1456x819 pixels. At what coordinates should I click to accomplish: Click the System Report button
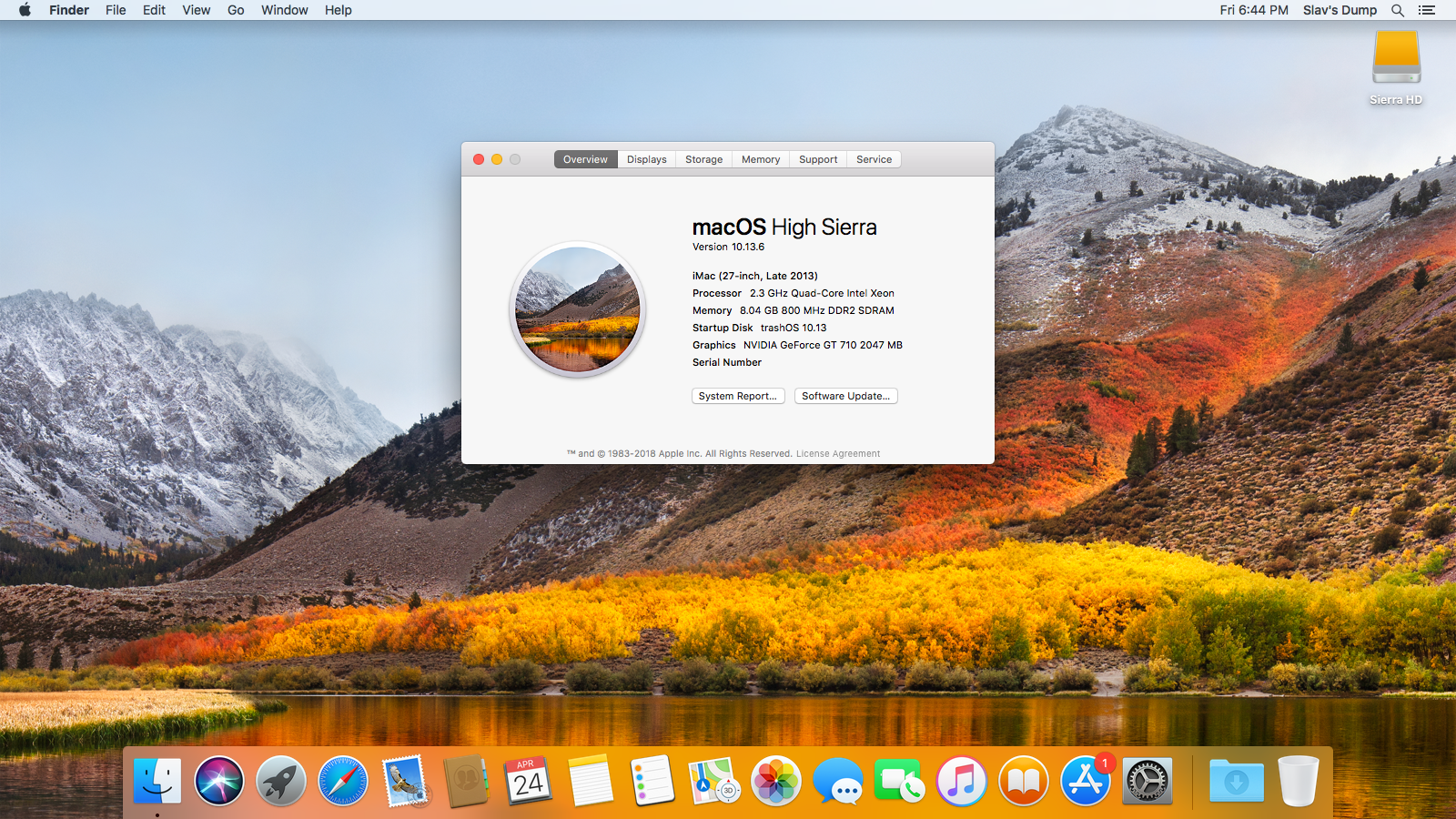pyautogui.click(x=737, y=396)
